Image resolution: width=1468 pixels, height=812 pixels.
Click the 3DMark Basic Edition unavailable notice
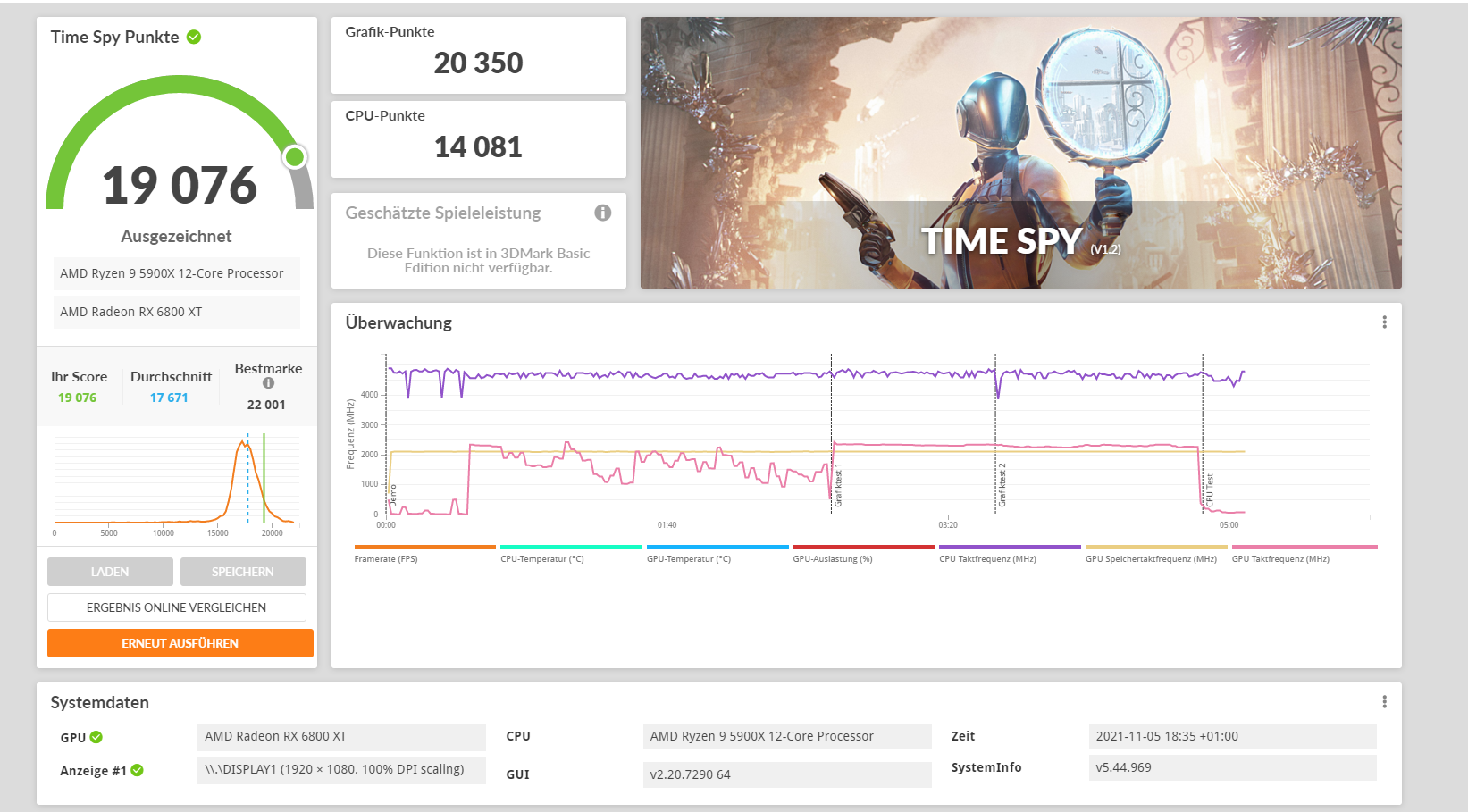[479, 260]
